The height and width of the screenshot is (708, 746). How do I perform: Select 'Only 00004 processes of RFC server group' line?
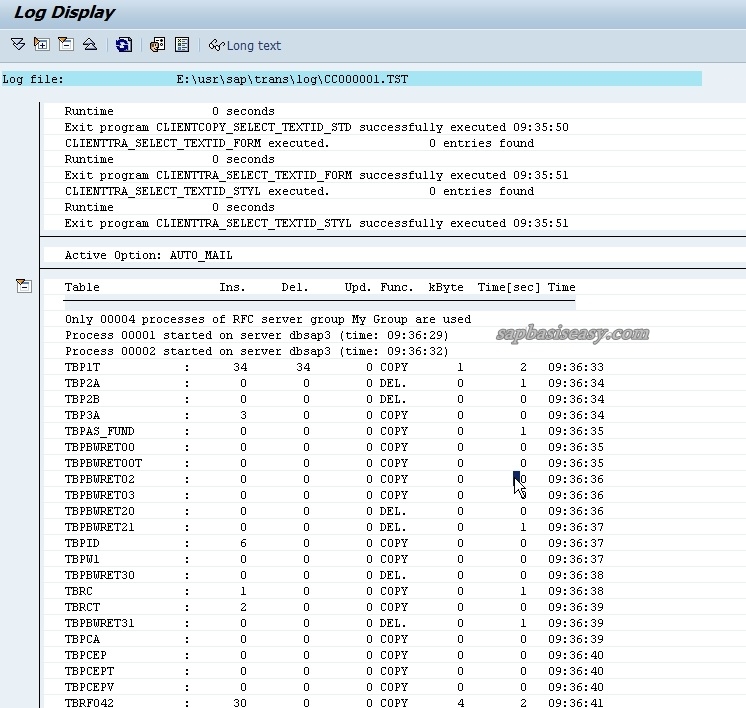[x=268, y=319]
